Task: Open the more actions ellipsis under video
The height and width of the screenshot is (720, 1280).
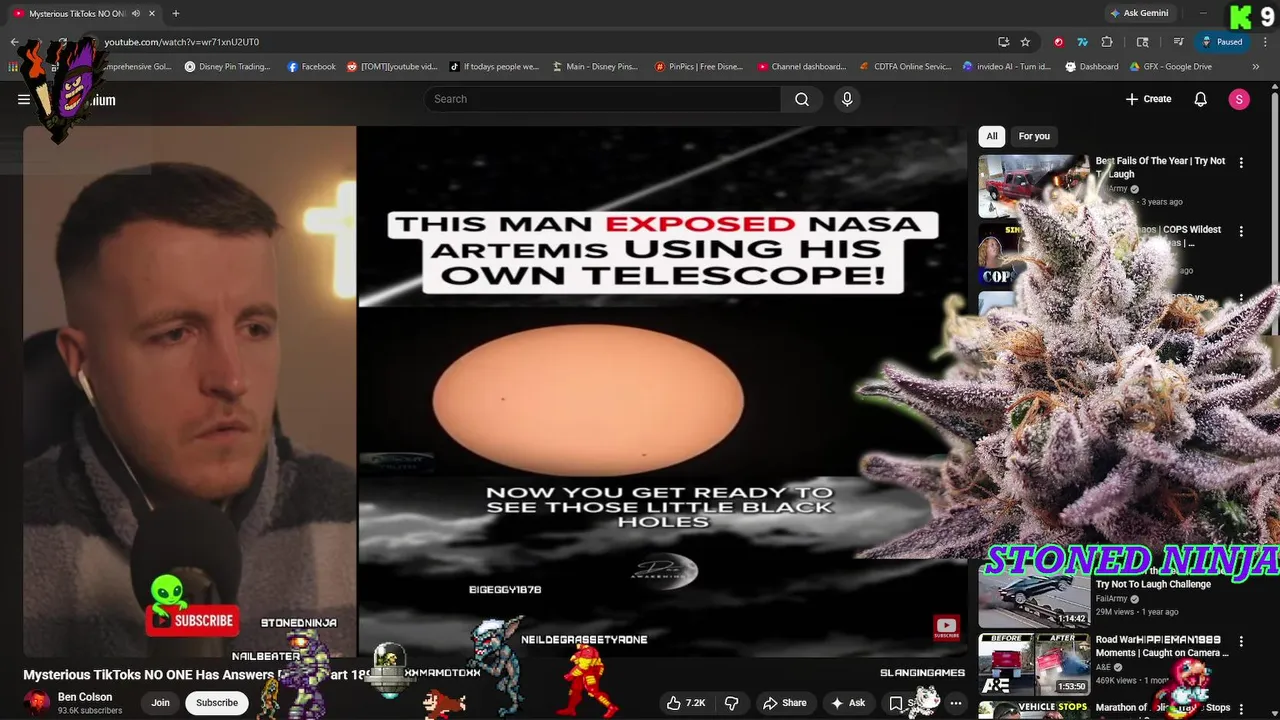Action: coord(955,703)
